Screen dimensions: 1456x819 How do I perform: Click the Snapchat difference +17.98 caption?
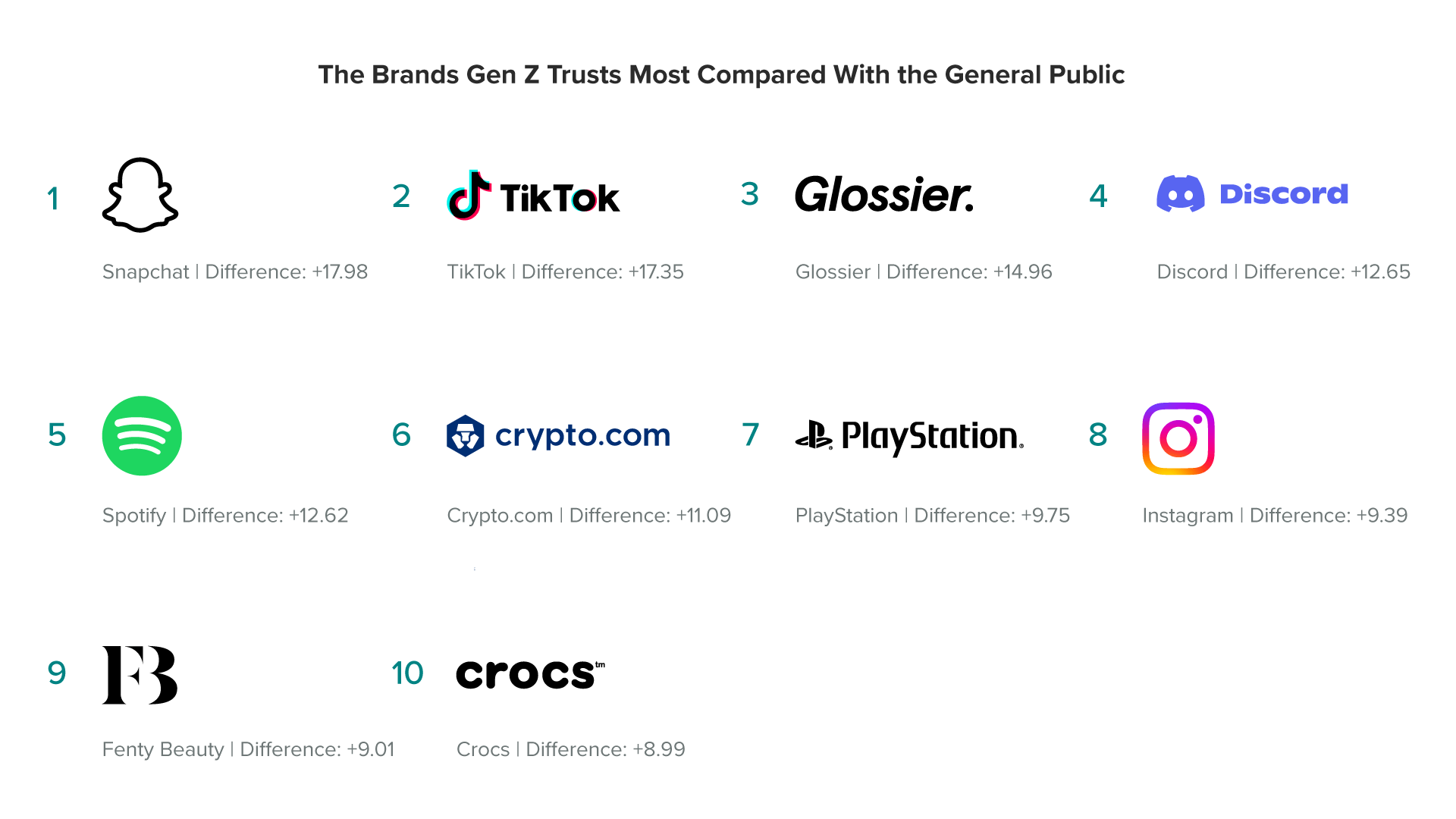[x=235, y=271]
